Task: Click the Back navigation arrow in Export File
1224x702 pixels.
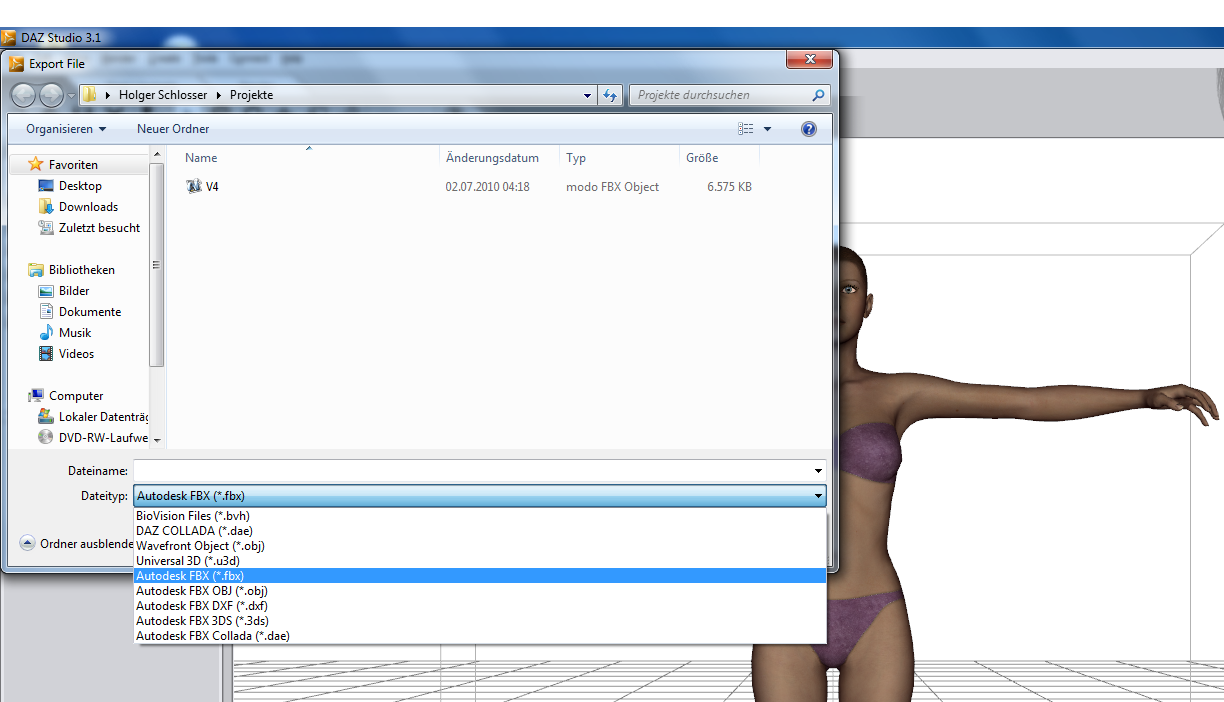Action: click(x=24, y=95)
